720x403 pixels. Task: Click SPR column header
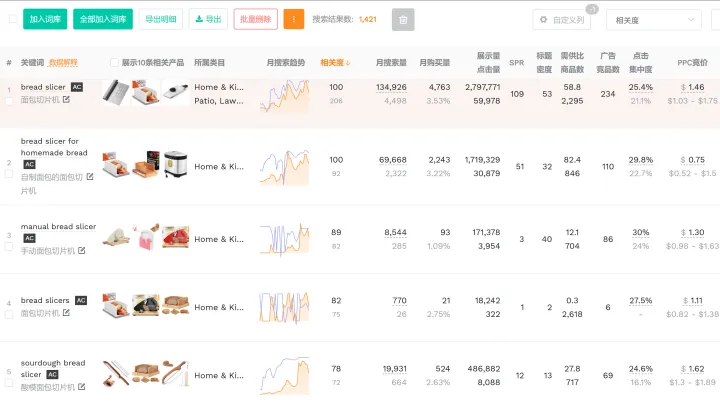(517, 63)
